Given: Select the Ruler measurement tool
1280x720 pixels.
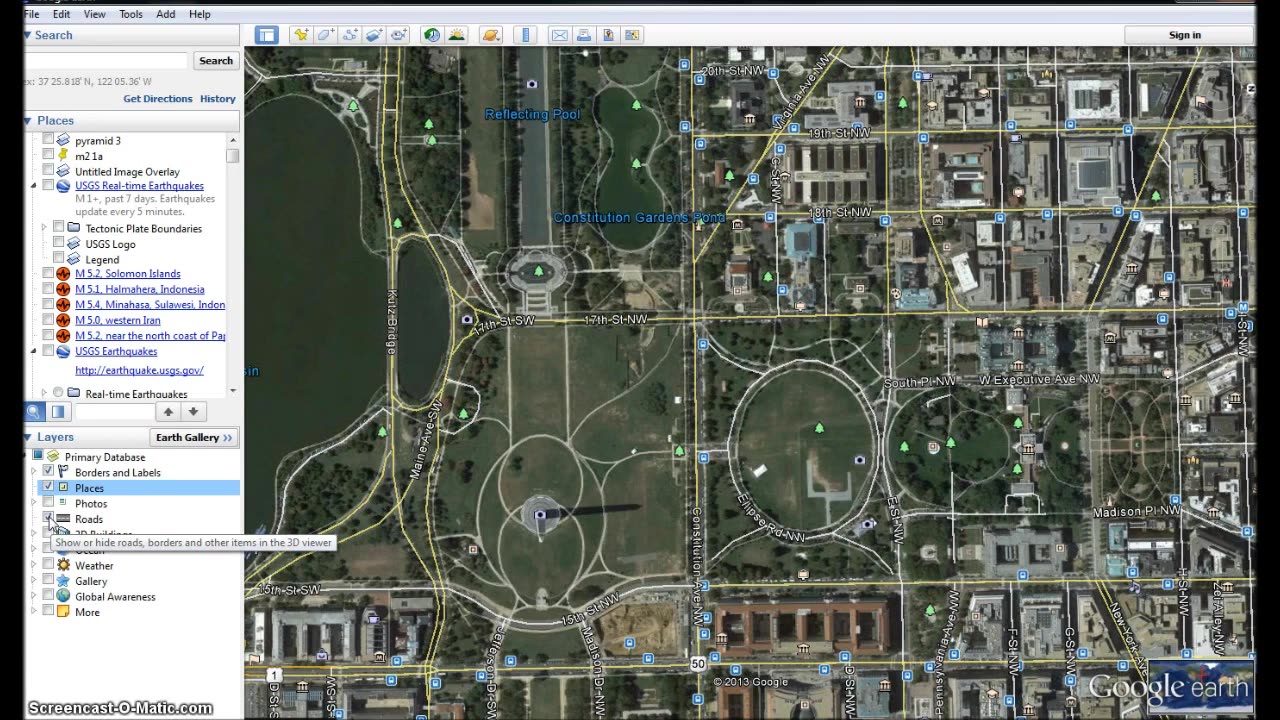Looking at the screenshot, I should [525, 35].
